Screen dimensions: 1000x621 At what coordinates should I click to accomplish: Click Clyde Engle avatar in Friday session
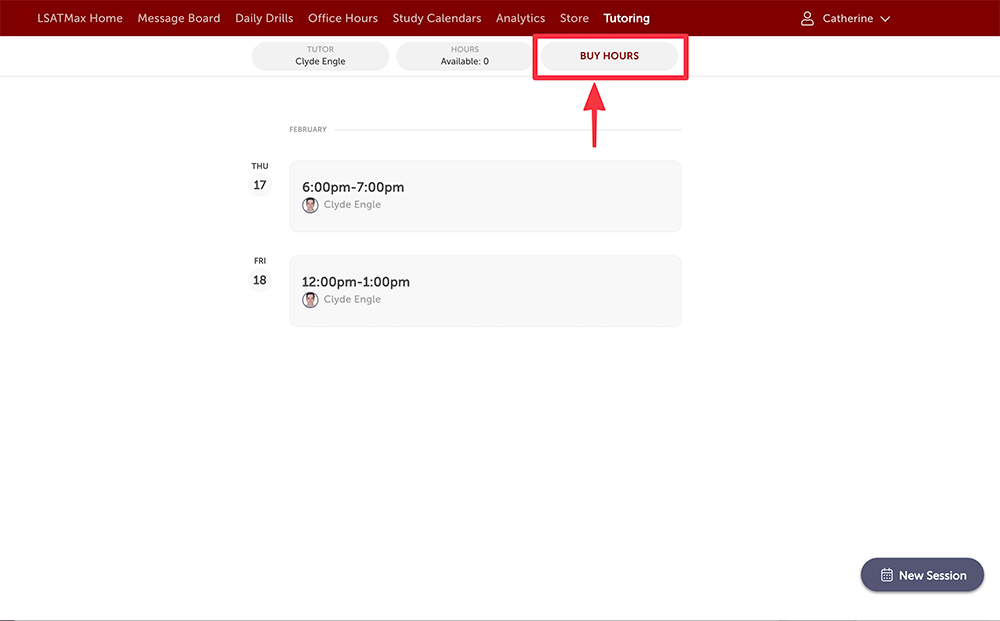pos(310,300)
